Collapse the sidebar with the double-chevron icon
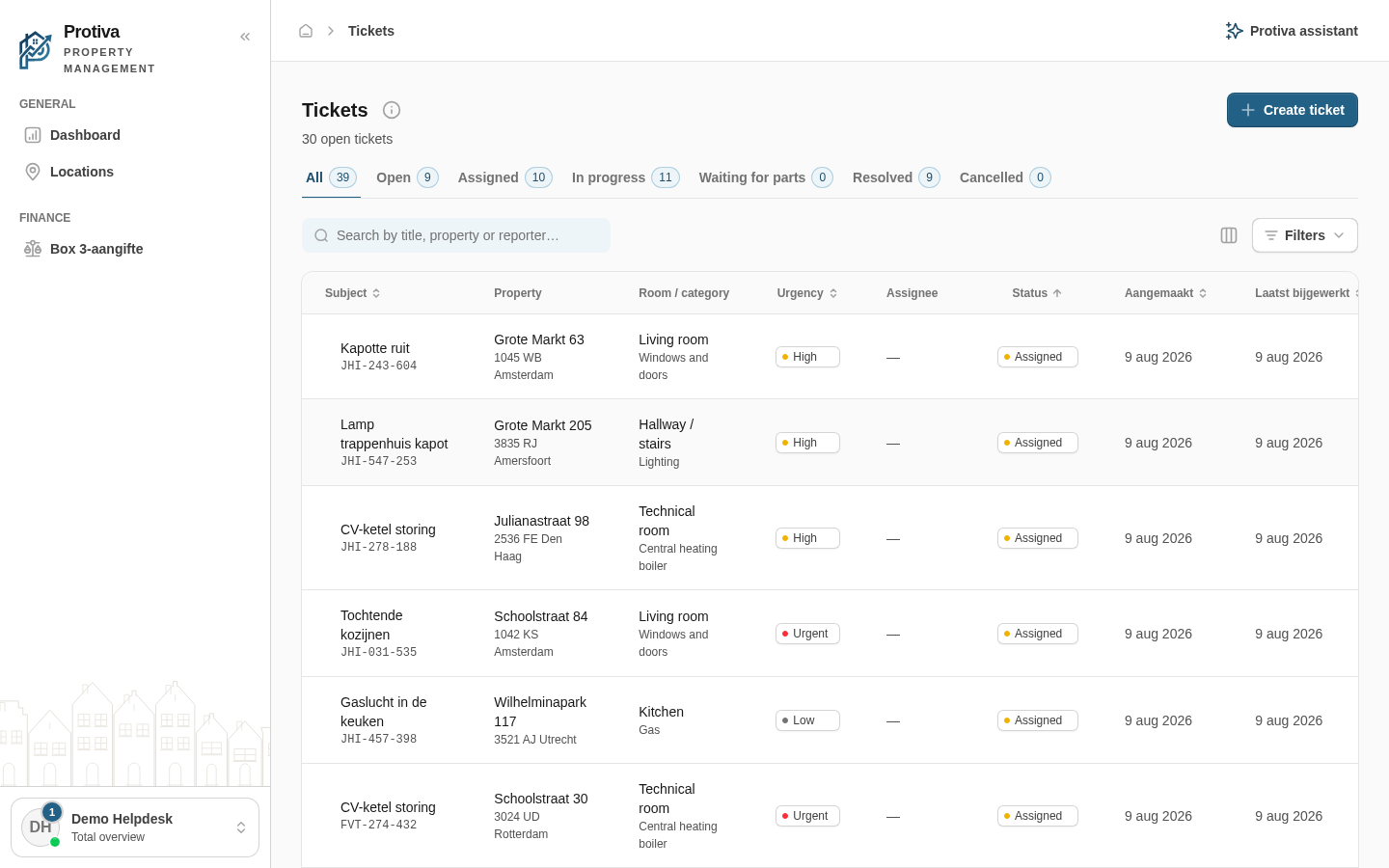This screenshot has width=1389, height=868. pyautogui.click(x=245, y=37)
